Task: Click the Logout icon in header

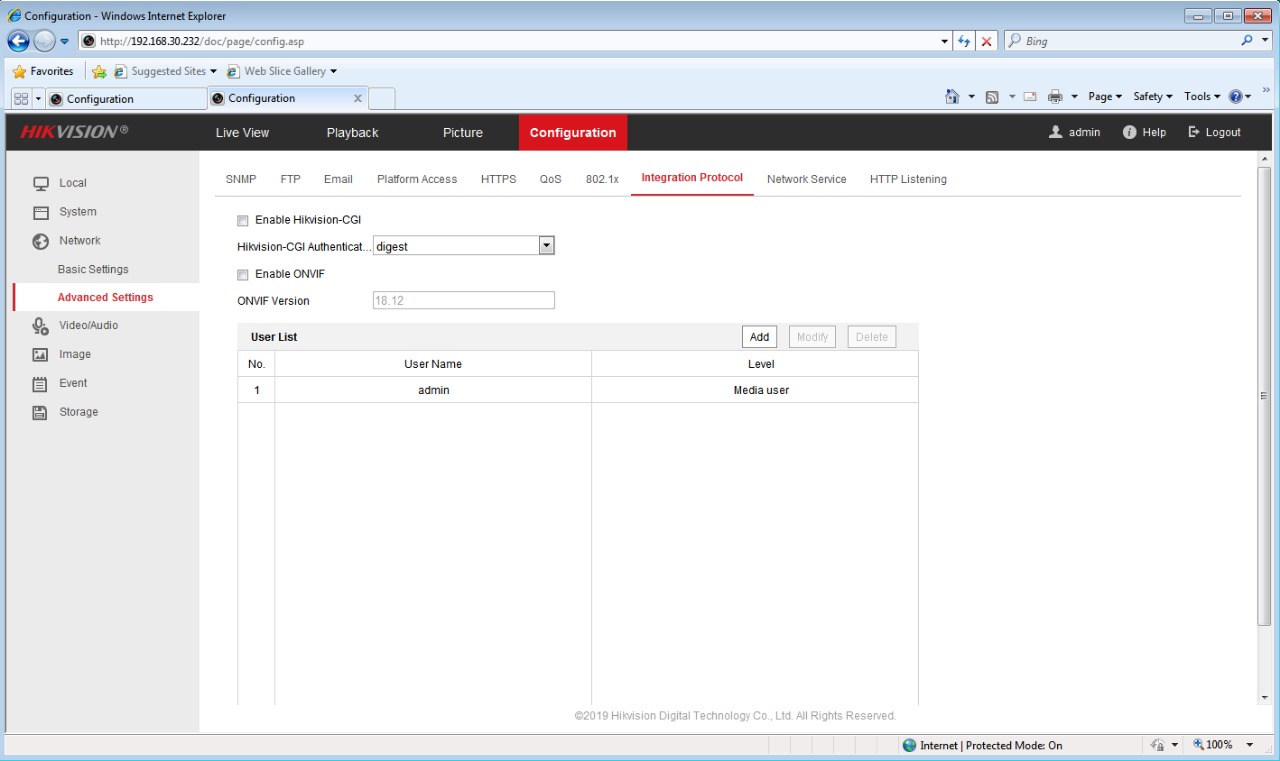Action: (x=1194, y=132)
